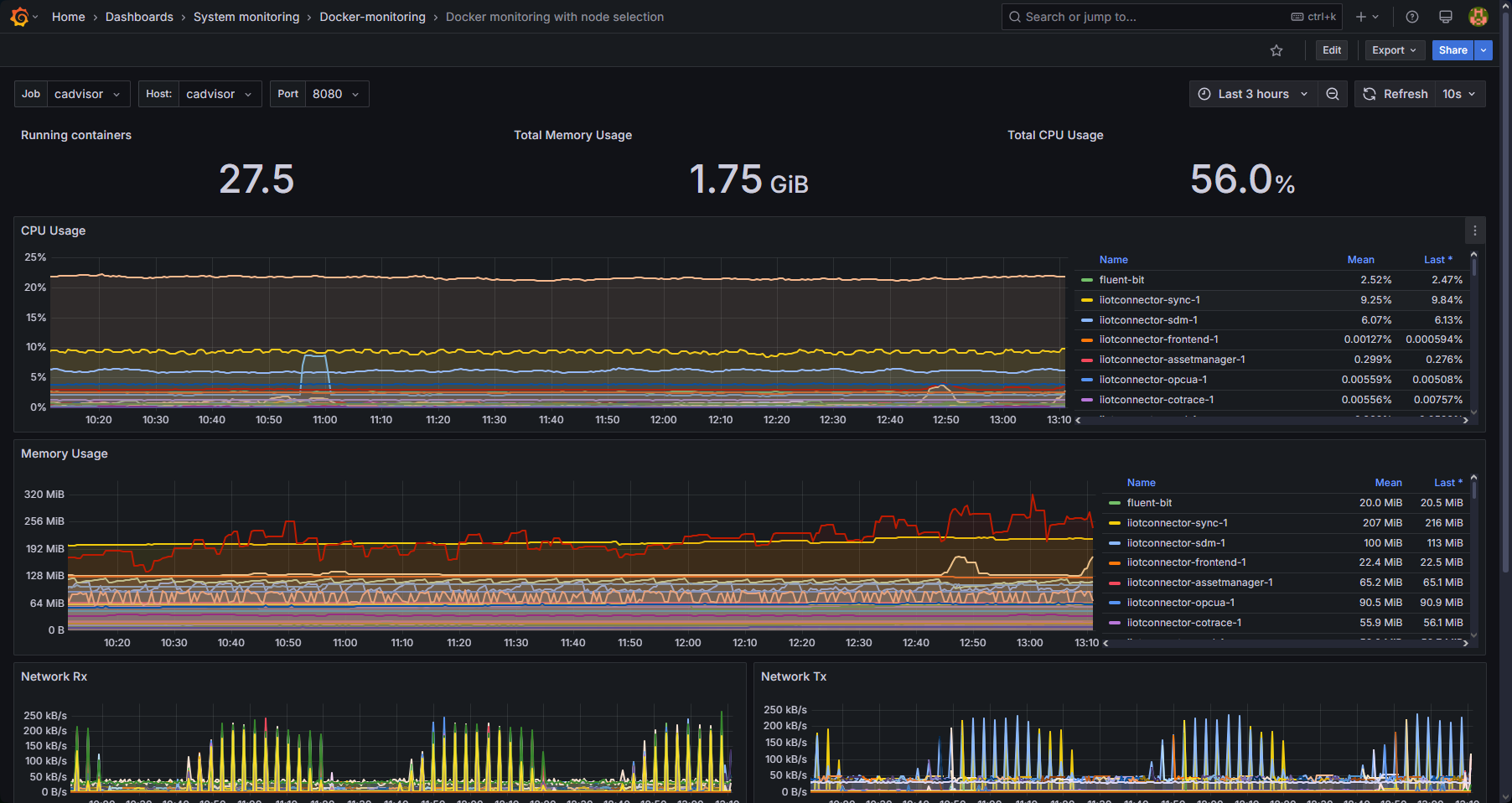
Task: Navigate to System monitoring breadcrumb
Action: [246, 16]
